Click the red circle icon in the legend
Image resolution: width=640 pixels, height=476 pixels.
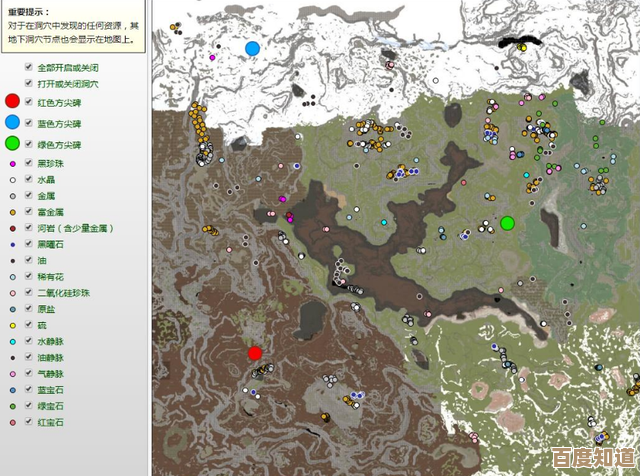coord(12,101)
